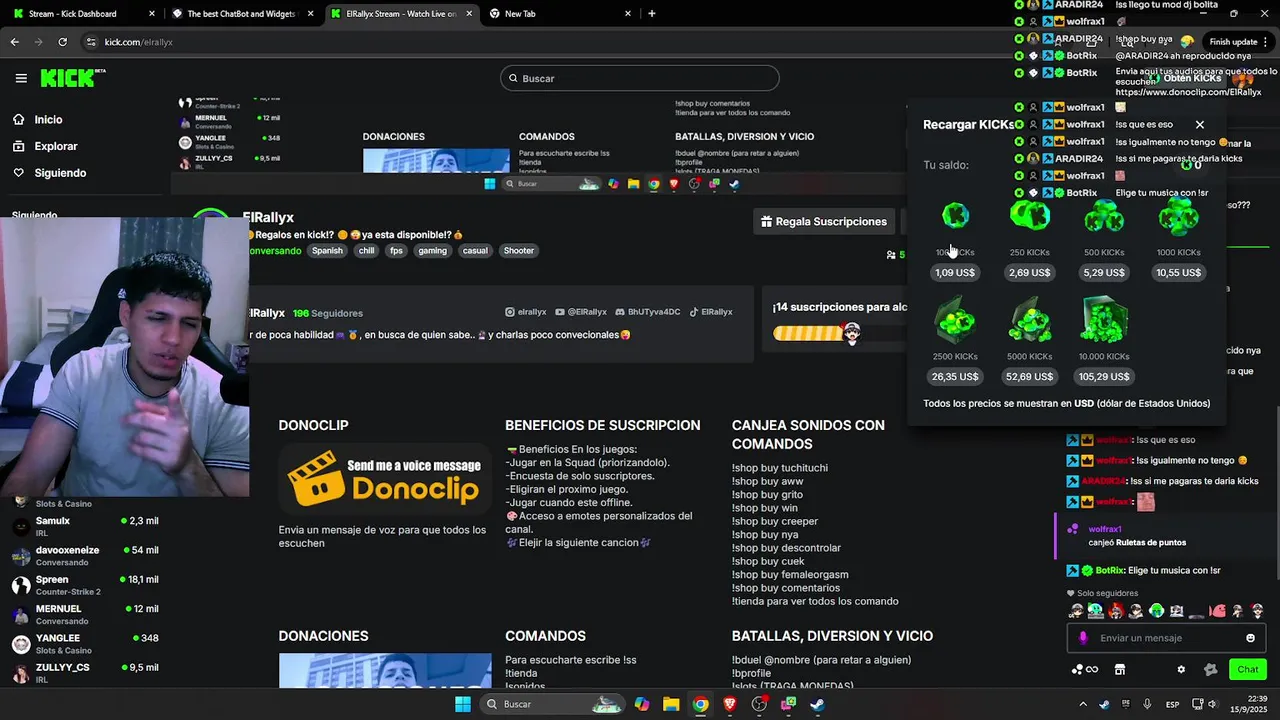Click the 105,29 US$ price button

[1104, 377]
